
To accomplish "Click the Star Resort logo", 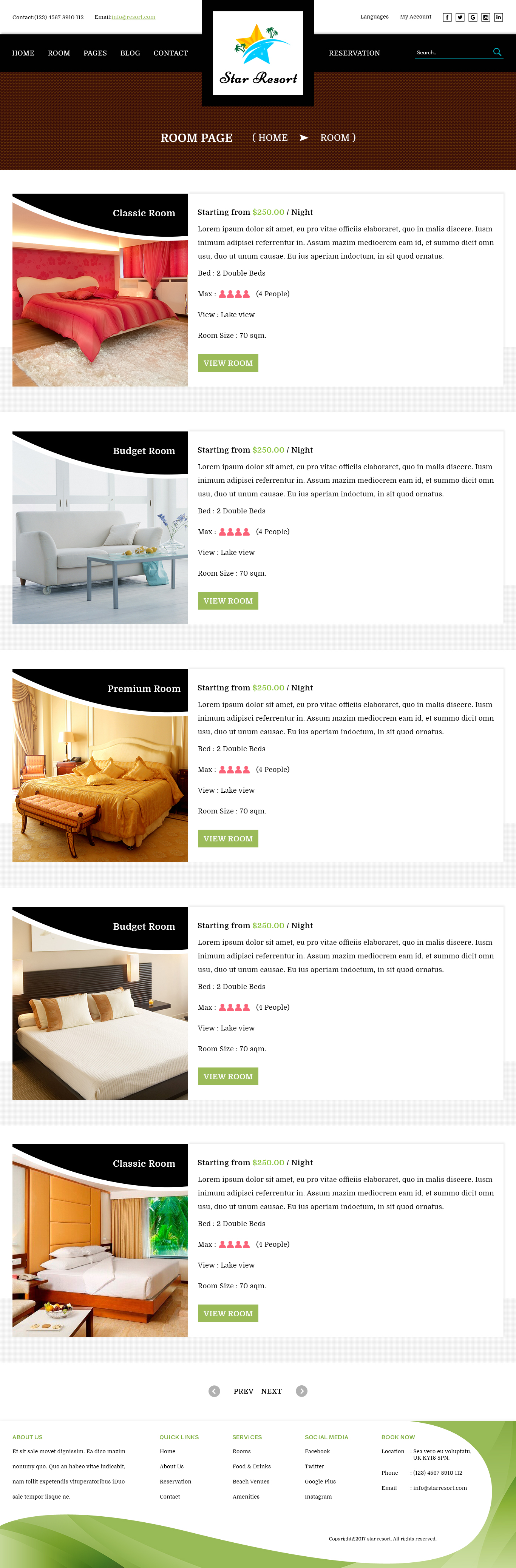I will point(258,53).
